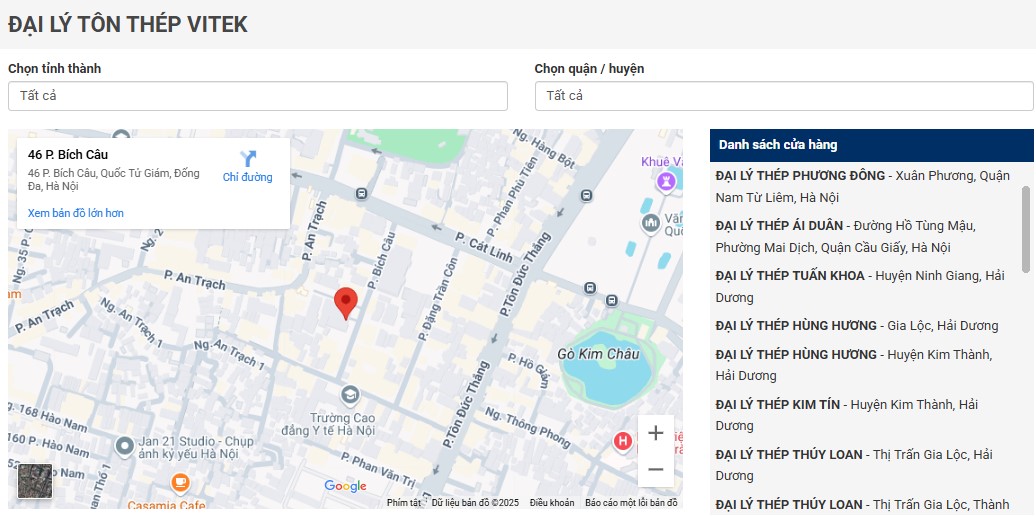The image size is (1036, 516).
Task: Click the 46 P. Bích Câu address title
Action: tap(68, 155)
